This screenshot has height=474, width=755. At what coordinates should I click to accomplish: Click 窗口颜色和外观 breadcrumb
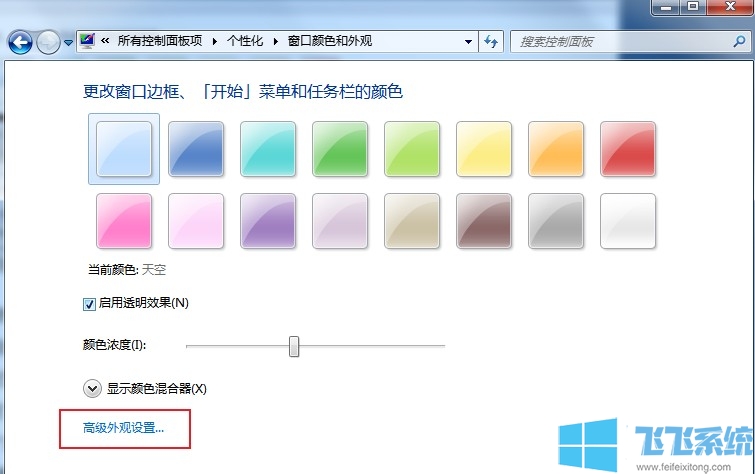point(330,41)
